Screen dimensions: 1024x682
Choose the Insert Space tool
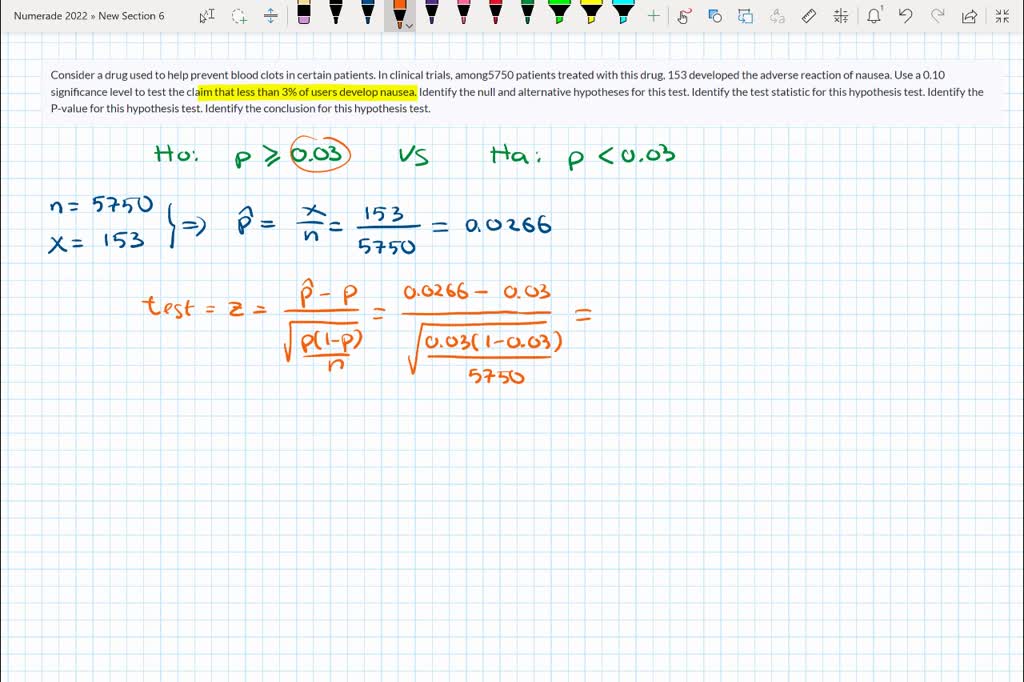(270, 16)
